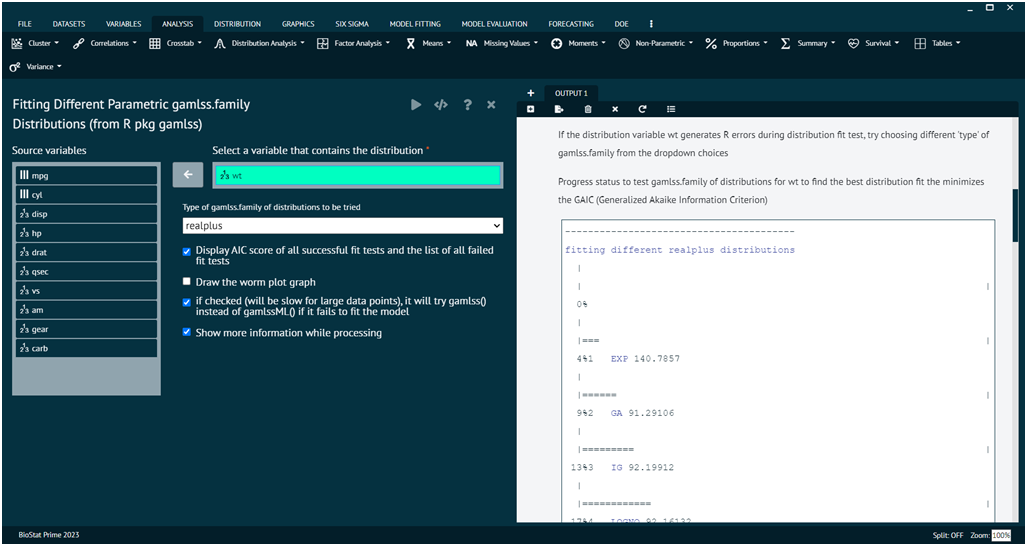This screenshot has width=1027, height=546.
Task: Select disp variable
Action: click(86, 214)
